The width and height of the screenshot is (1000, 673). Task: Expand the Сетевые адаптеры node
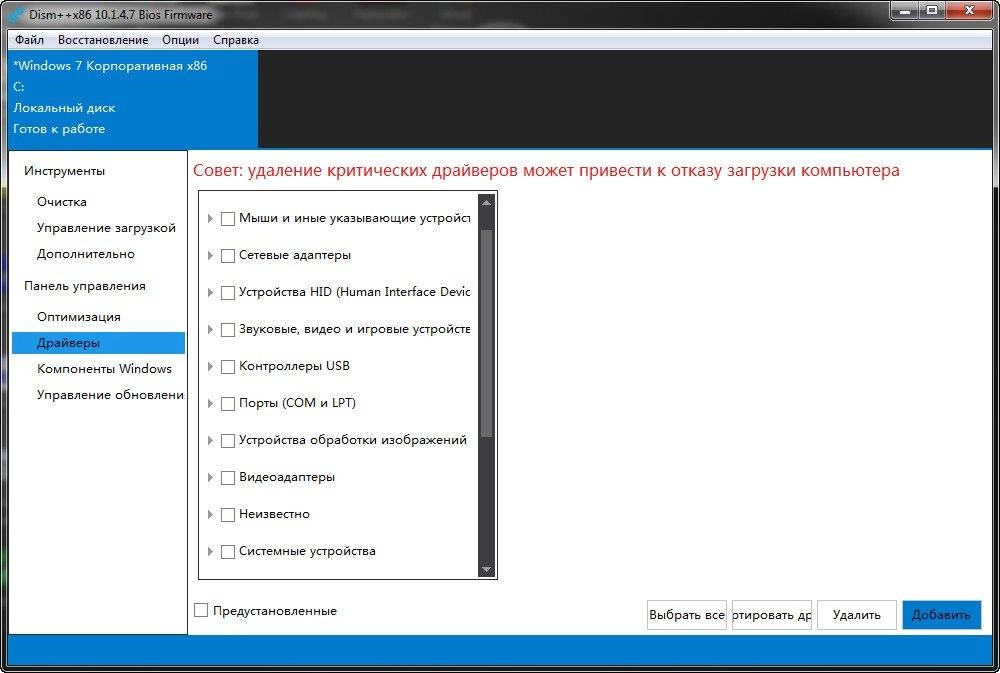210,256
